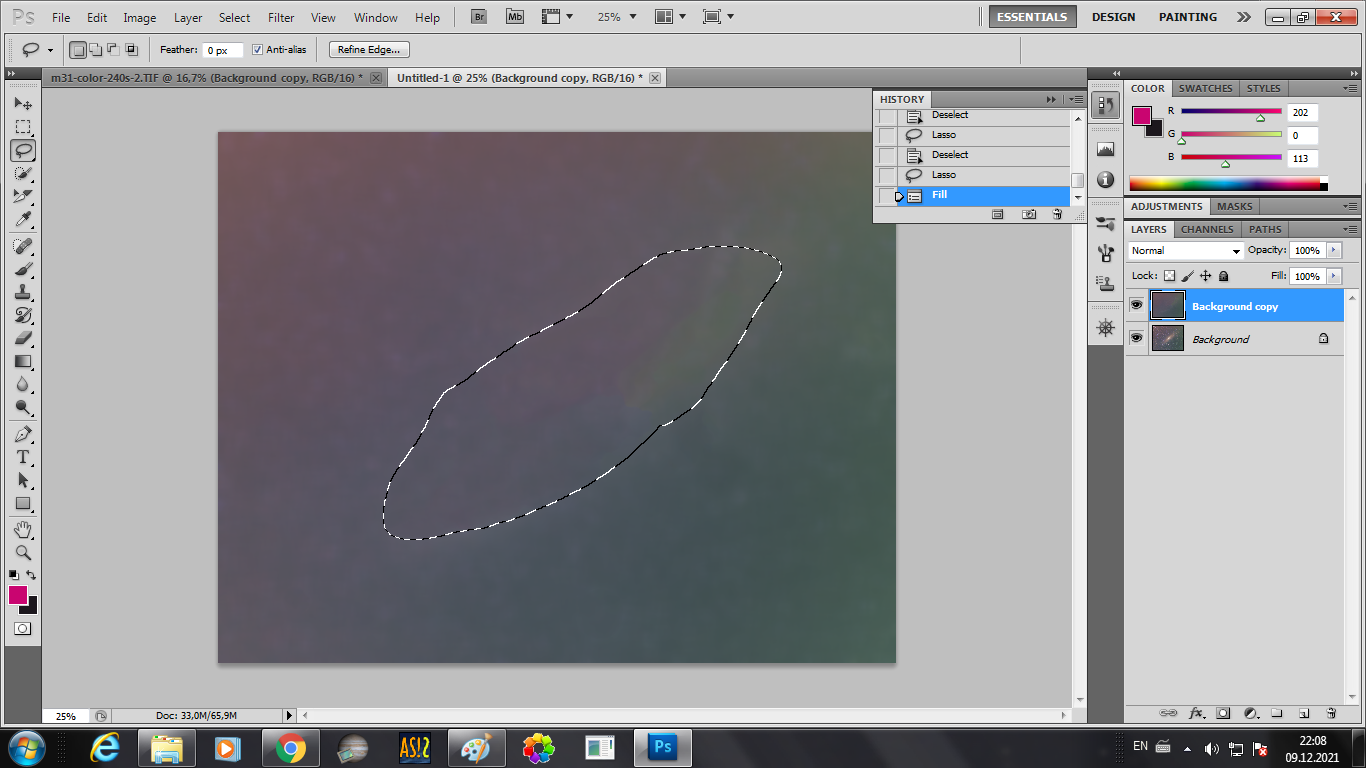Select the Horizontal Type tool
This screenshot has height=768, width=1366.
[23, 457]
